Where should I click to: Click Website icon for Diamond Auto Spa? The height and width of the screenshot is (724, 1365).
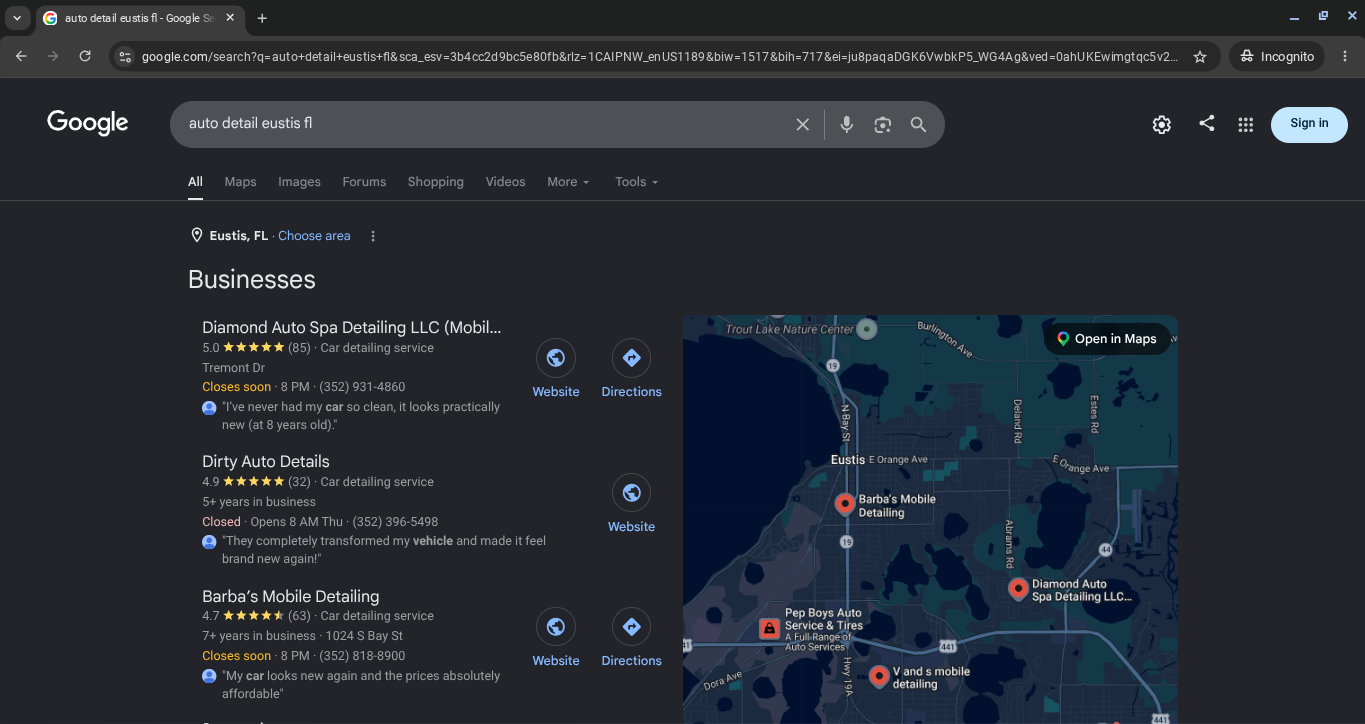tap(556, 358)
